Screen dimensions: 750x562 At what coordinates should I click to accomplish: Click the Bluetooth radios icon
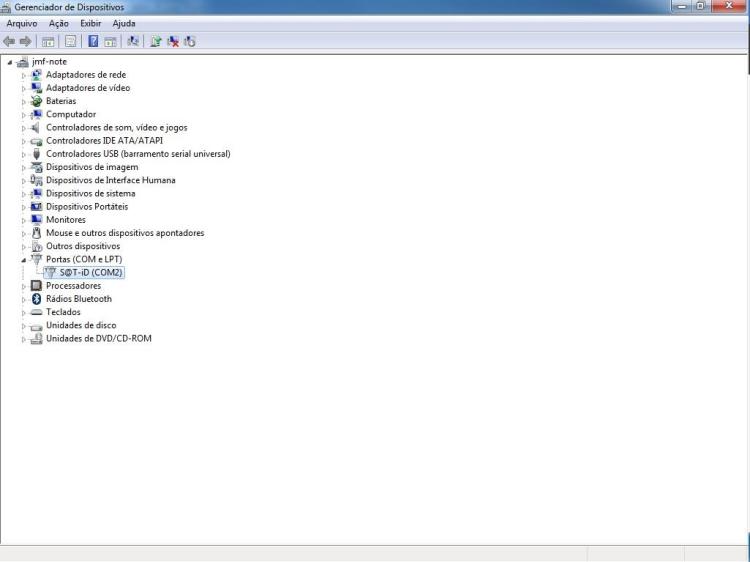pyautogui.click(x=36, y=299)
